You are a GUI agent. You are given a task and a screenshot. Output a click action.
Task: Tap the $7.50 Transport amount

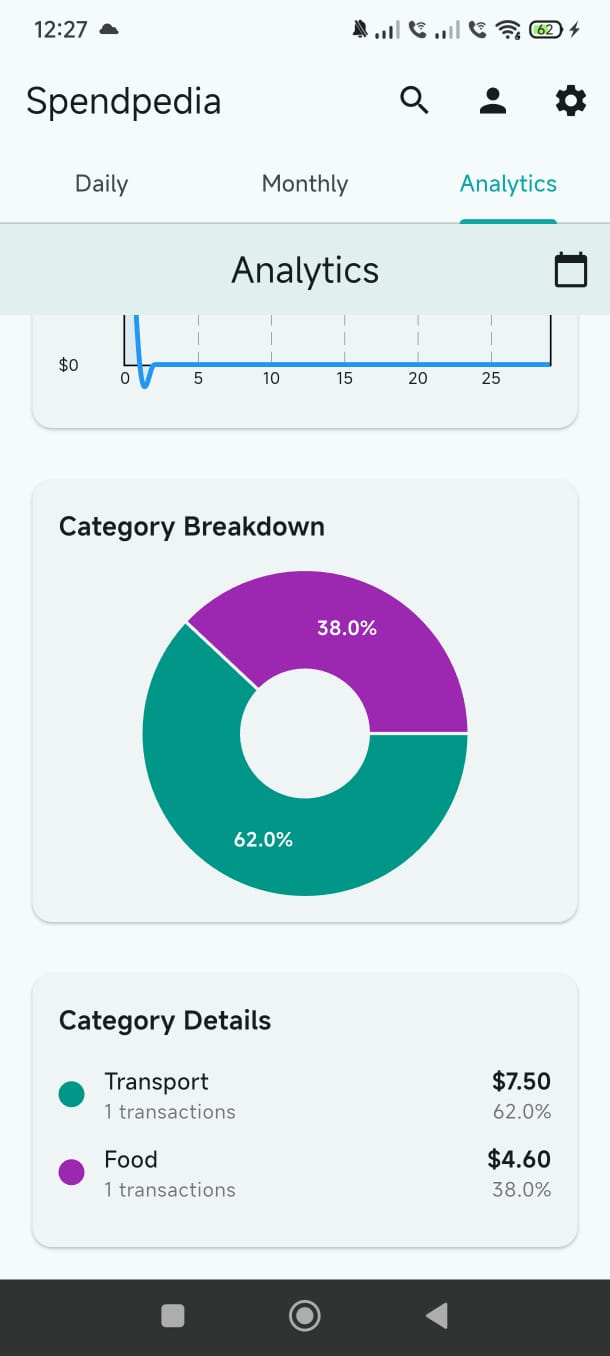coord(521,1081)
